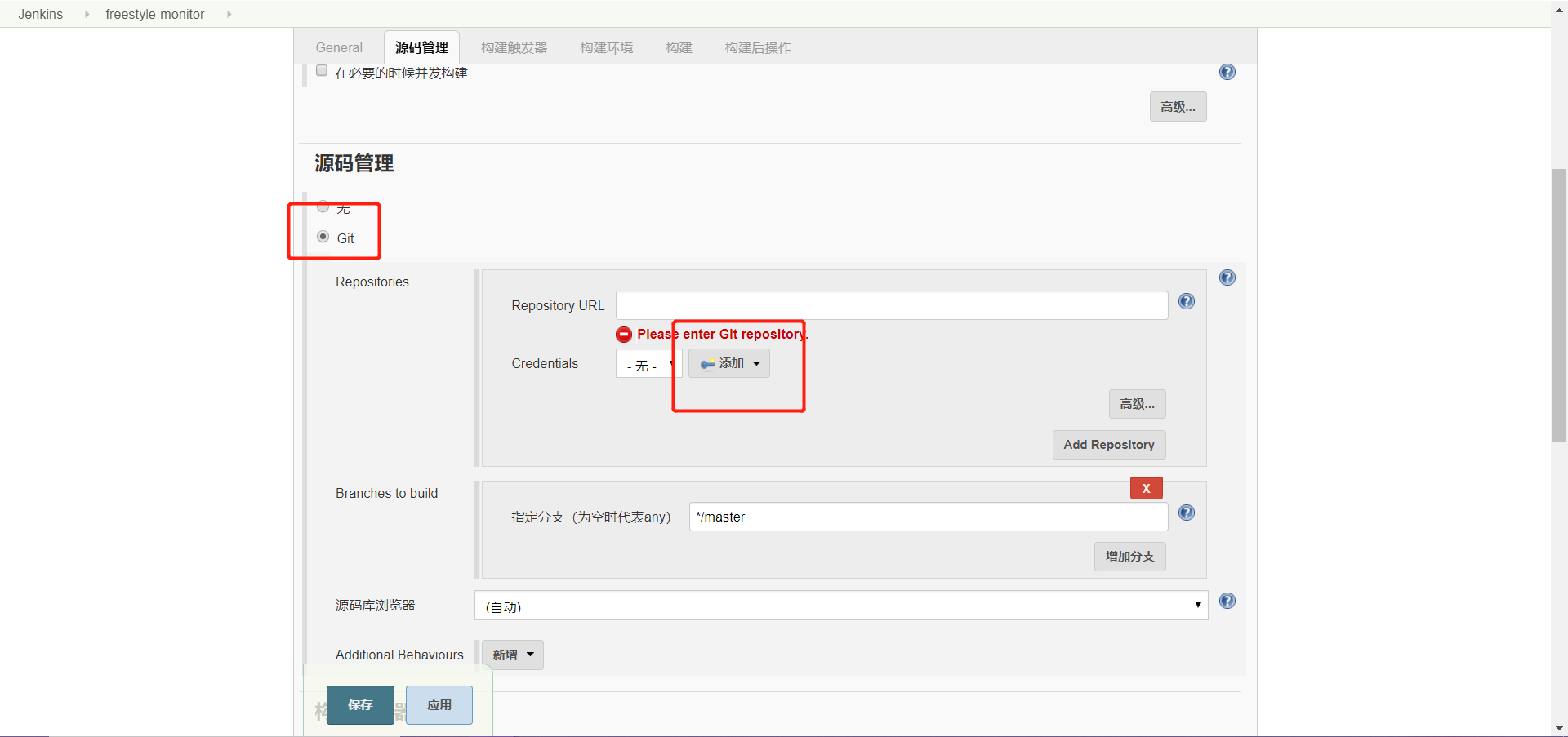Click the key icon on the 添加 button
Screen dimensions: 1568x737
pyautogui.click(x=707, y=363)
